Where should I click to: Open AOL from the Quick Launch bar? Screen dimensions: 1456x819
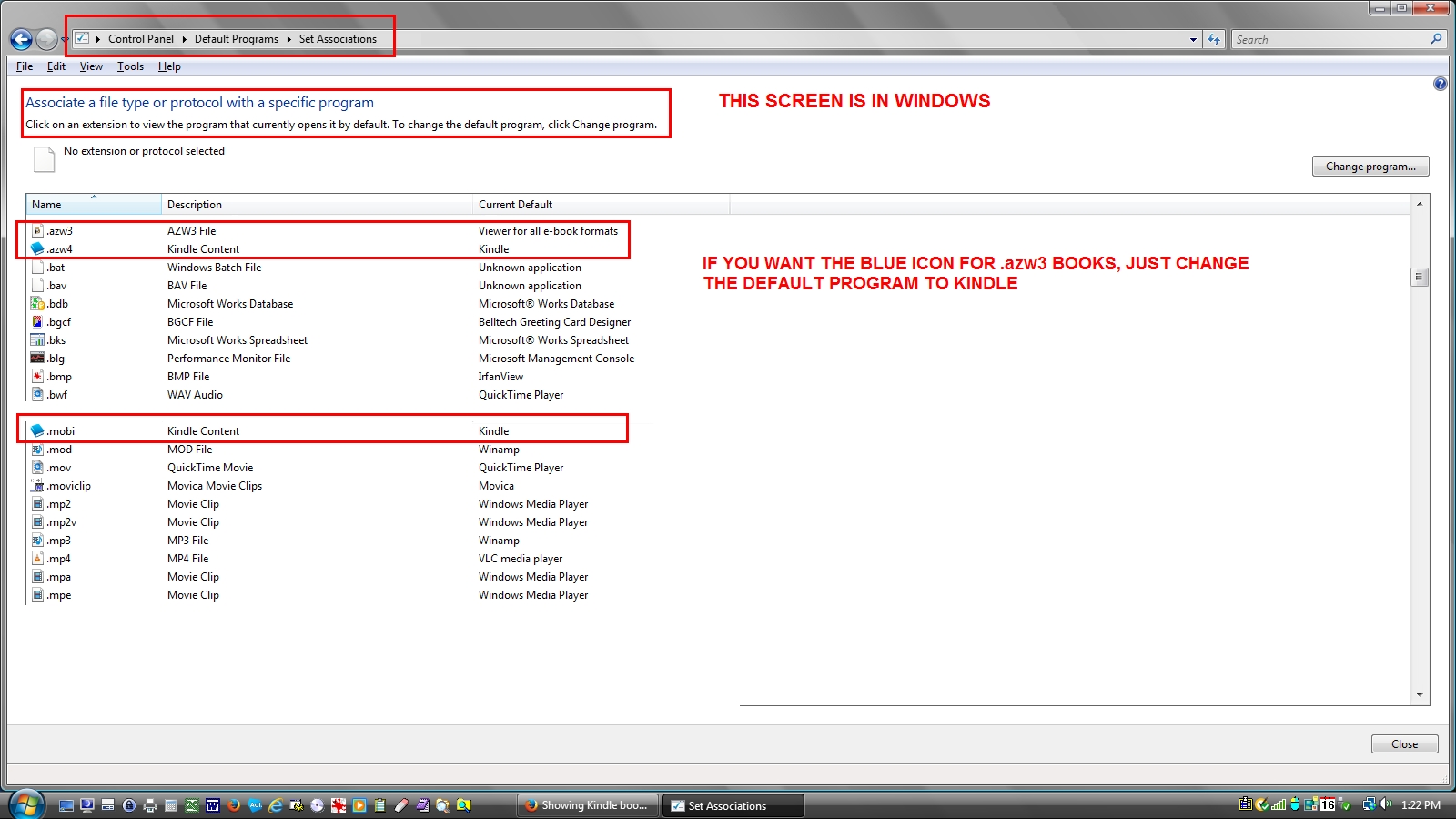(x=255, y=805)
